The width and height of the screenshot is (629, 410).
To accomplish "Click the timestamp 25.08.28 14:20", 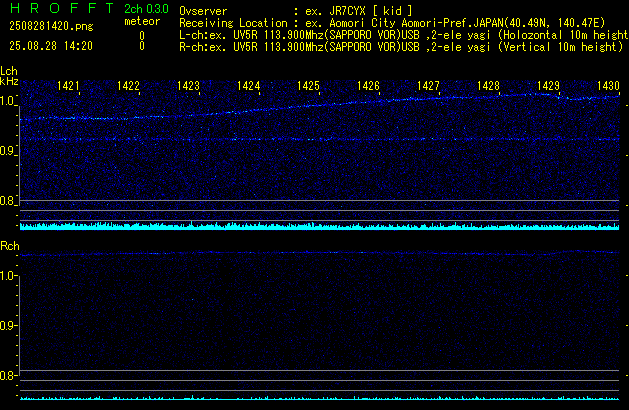I will pyautogui.click(x=51, y=46).
